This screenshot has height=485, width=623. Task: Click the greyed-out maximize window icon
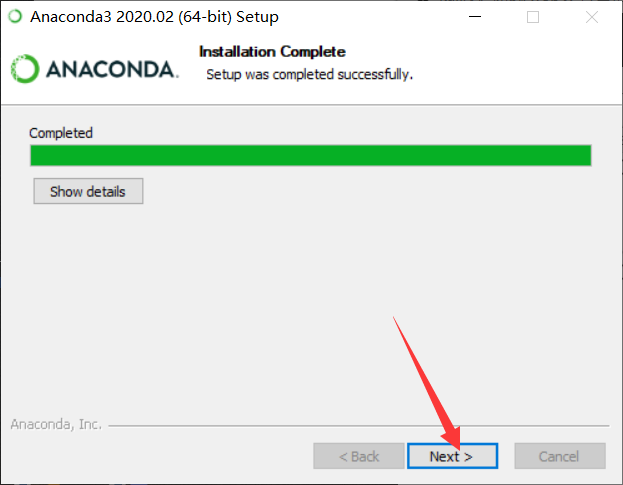click(x=533, y=17)
